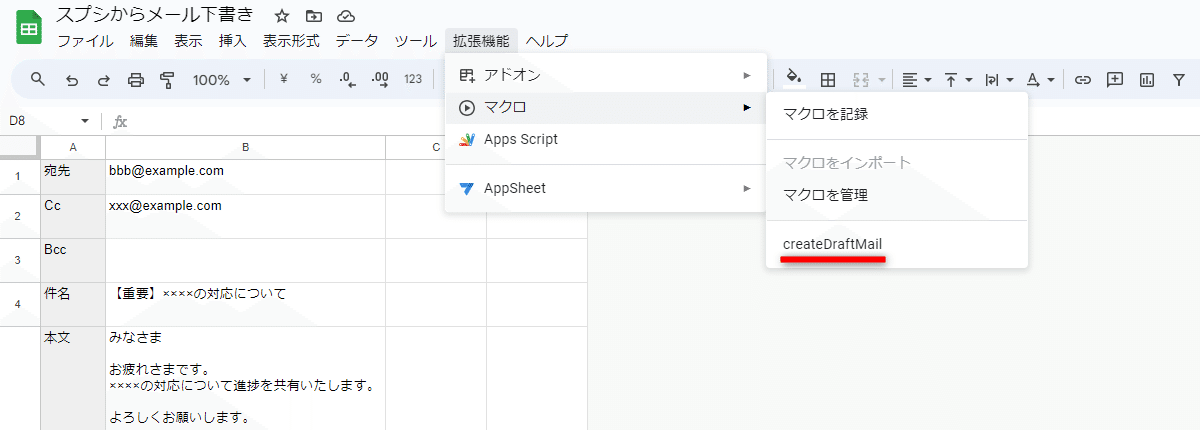Open the 100% zoom dropdown
Image resolution: width=1200 pixels, height=430 pixels.
221,80
